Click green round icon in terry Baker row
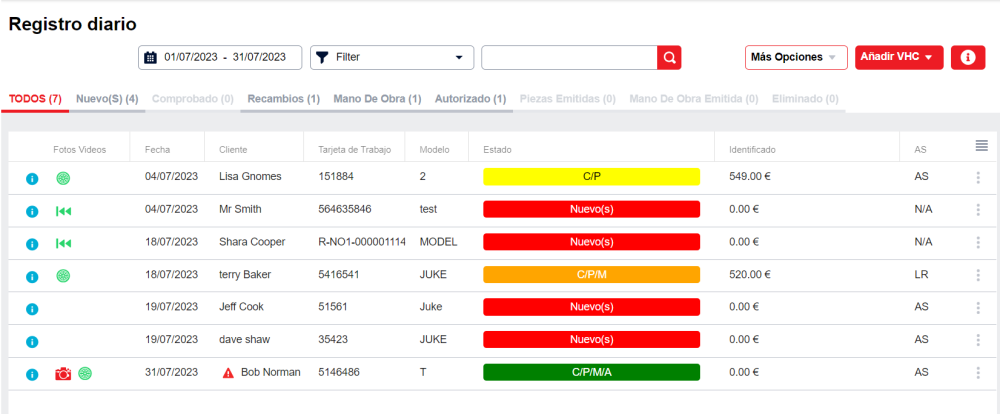Viewport: 1000px width, 414px height. tap(63, 276)
